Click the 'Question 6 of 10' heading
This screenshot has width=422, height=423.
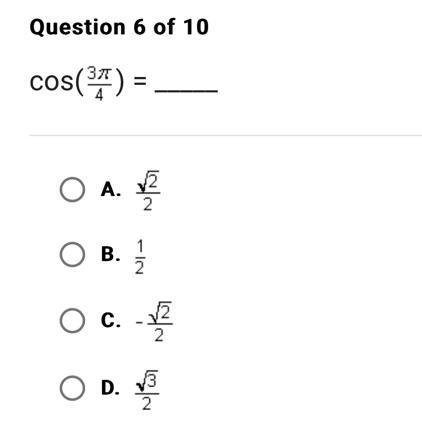pyautogui.click(x=119, y=27)
